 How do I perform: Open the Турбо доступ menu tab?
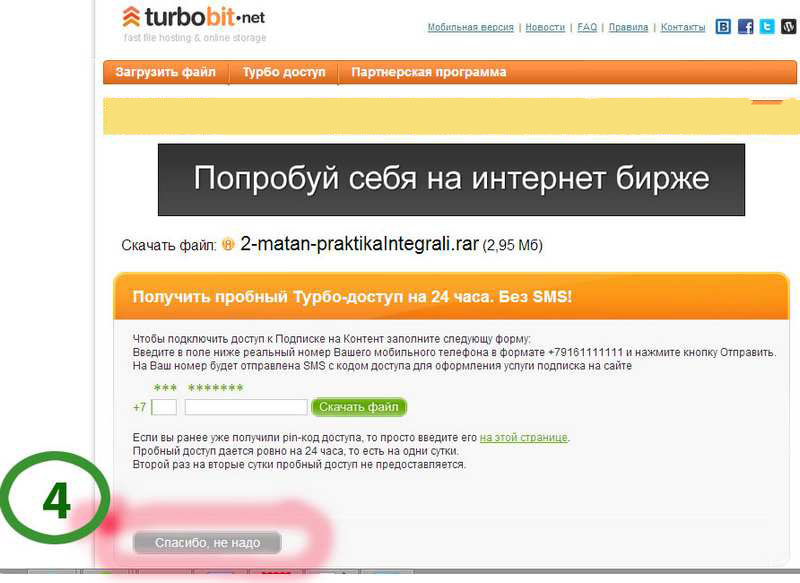[284, 72]
